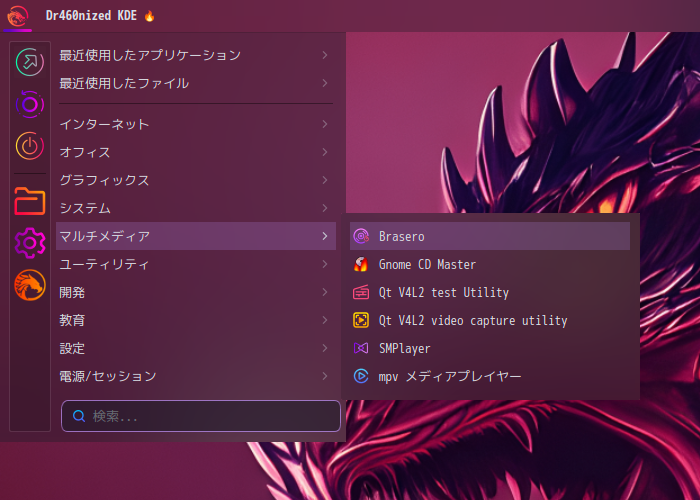Select the マルチメディア category
Viewport: 700px width, 500px height.
tap(196, 236)
